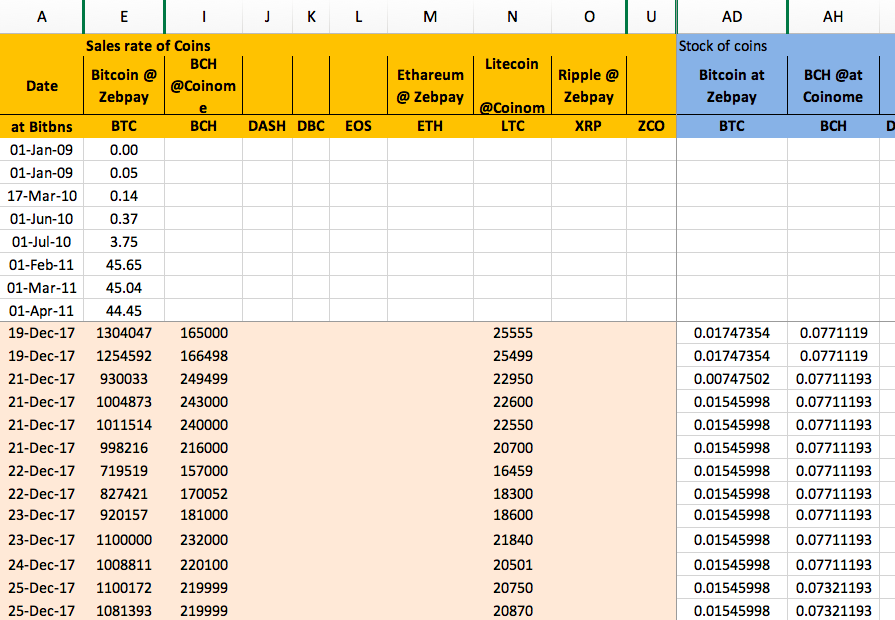The height and width of the screenshot is (620, 895).
Task: Select the 'Ripple @ Zebpay' header cell
Action: (x=589, y=86)
